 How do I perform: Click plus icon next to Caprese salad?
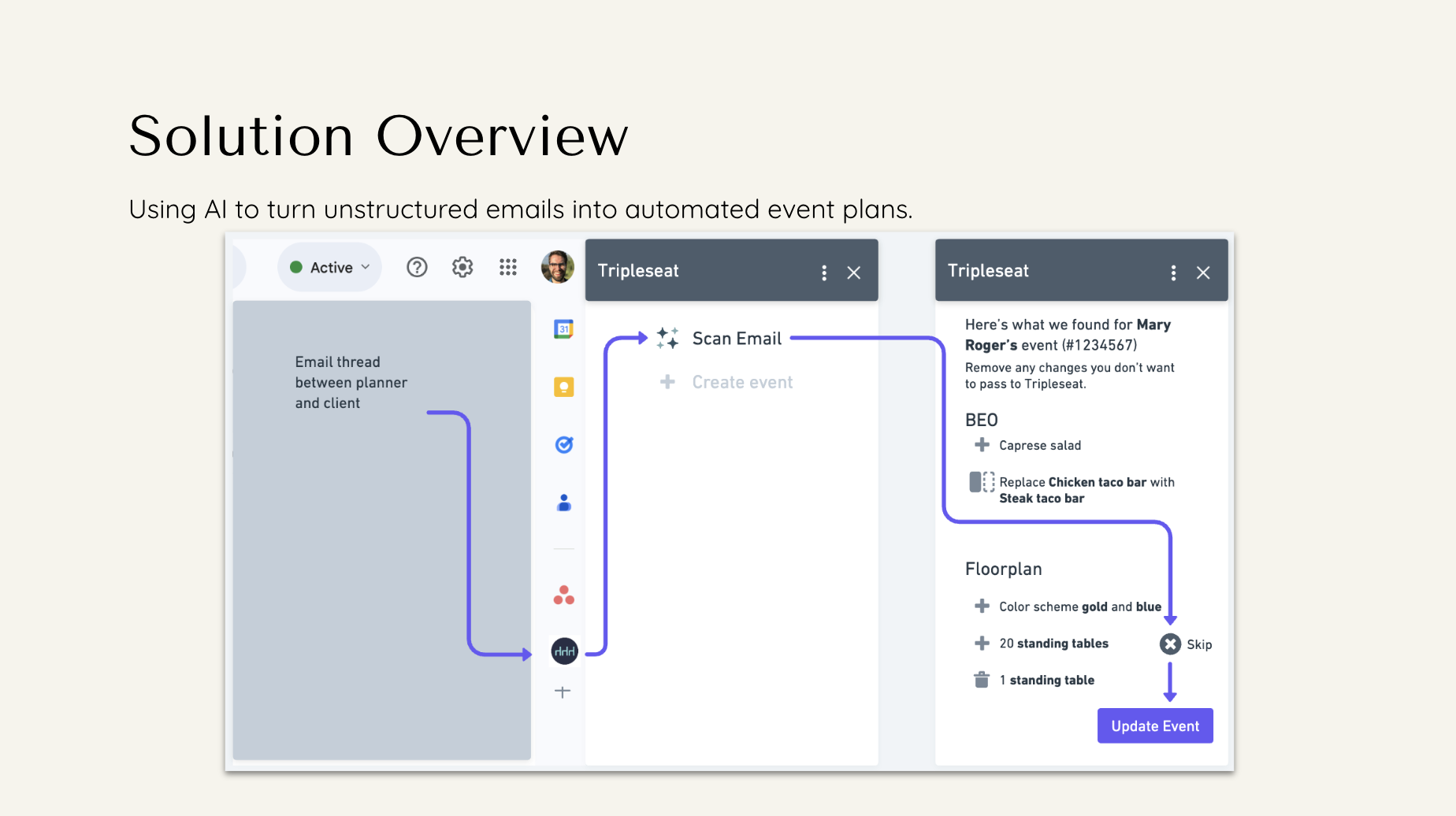click(x=982, y=445)
